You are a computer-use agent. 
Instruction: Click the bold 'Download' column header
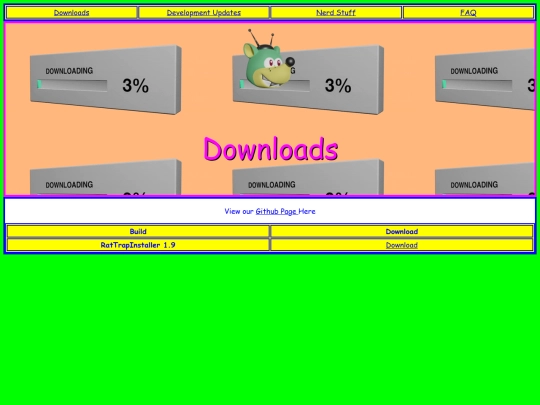tap(402, 231)
